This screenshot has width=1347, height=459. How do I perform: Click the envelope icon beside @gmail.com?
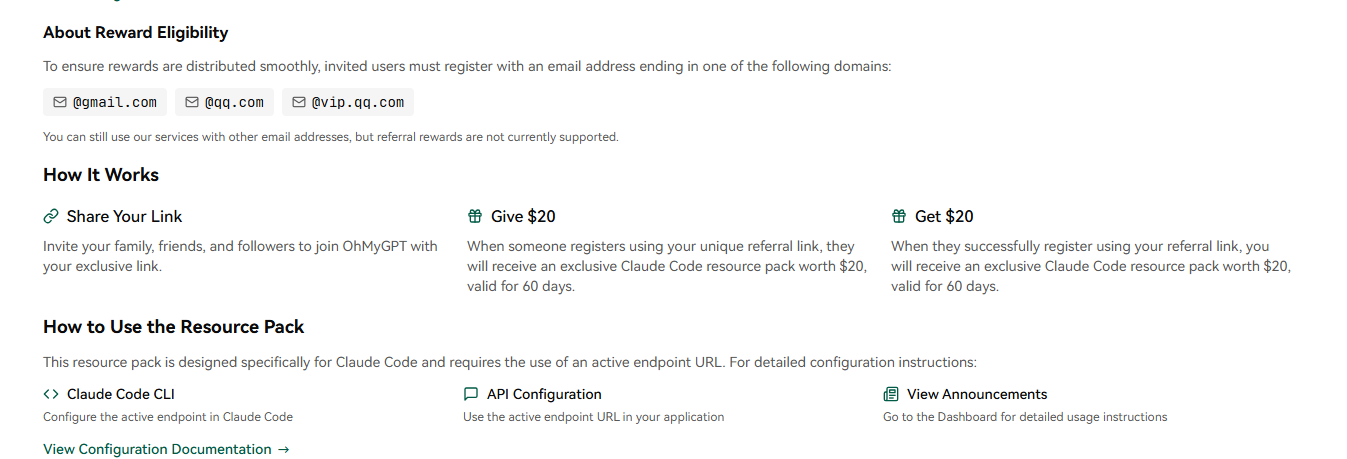pos(60,102)
